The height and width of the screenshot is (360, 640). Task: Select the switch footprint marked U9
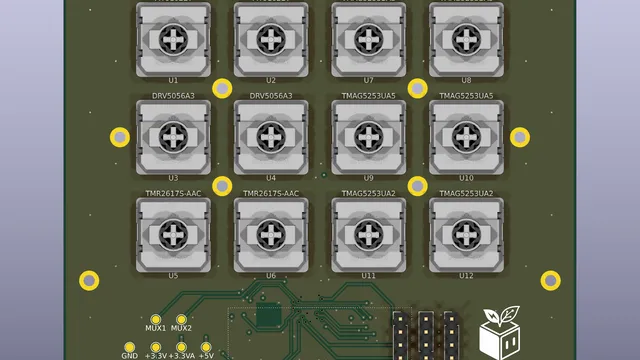click(369, 137)
